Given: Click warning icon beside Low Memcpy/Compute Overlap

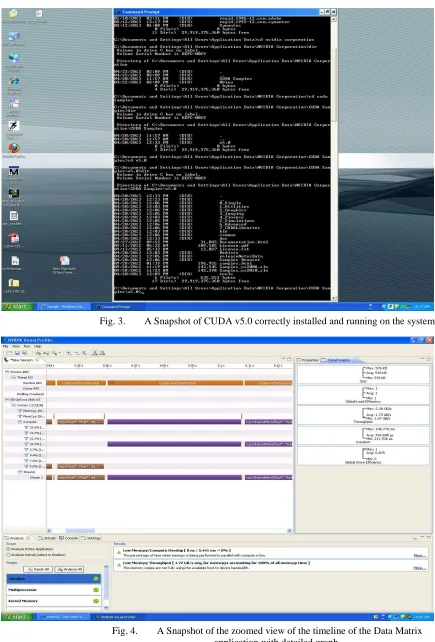Looking at the screenshot, I should point(119,552).
